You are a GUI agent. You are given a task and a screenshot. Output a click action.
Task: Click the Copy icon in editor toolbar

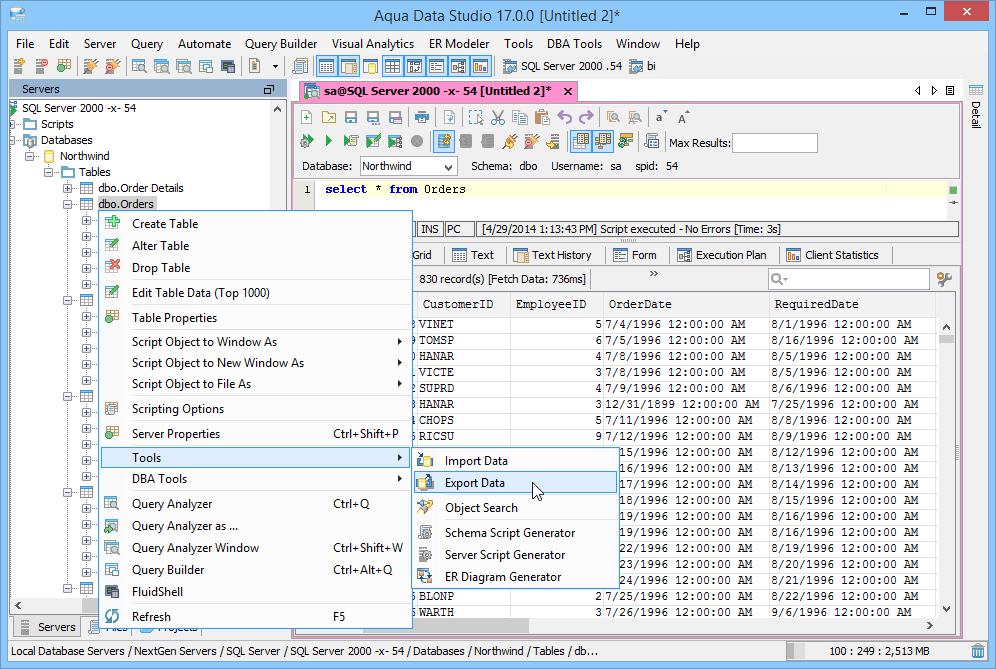(520, 117)
